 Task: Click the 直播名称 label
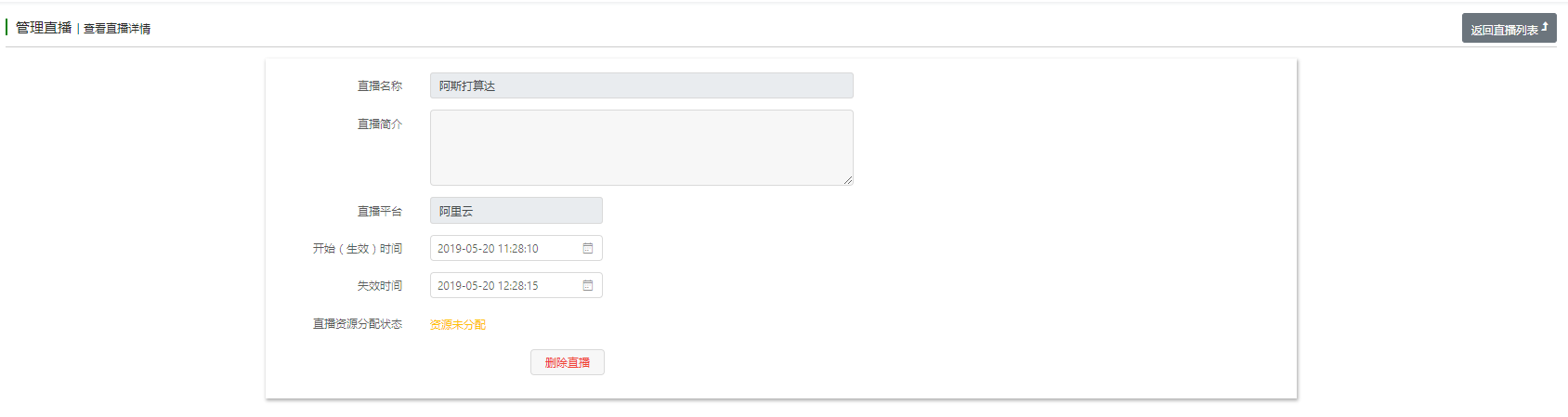(x=380, y=85)
